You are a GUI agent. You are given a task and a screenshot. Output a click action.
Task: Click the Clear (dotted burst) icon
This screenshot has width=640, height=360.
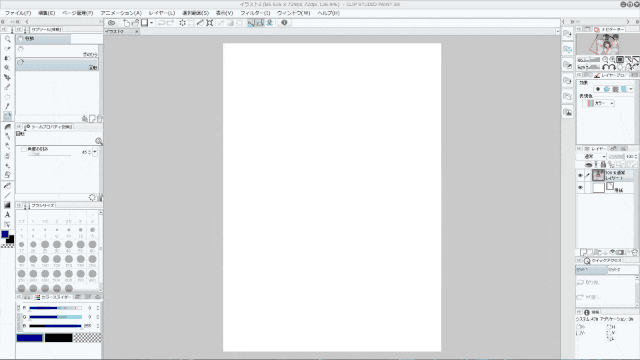[182, 23]
